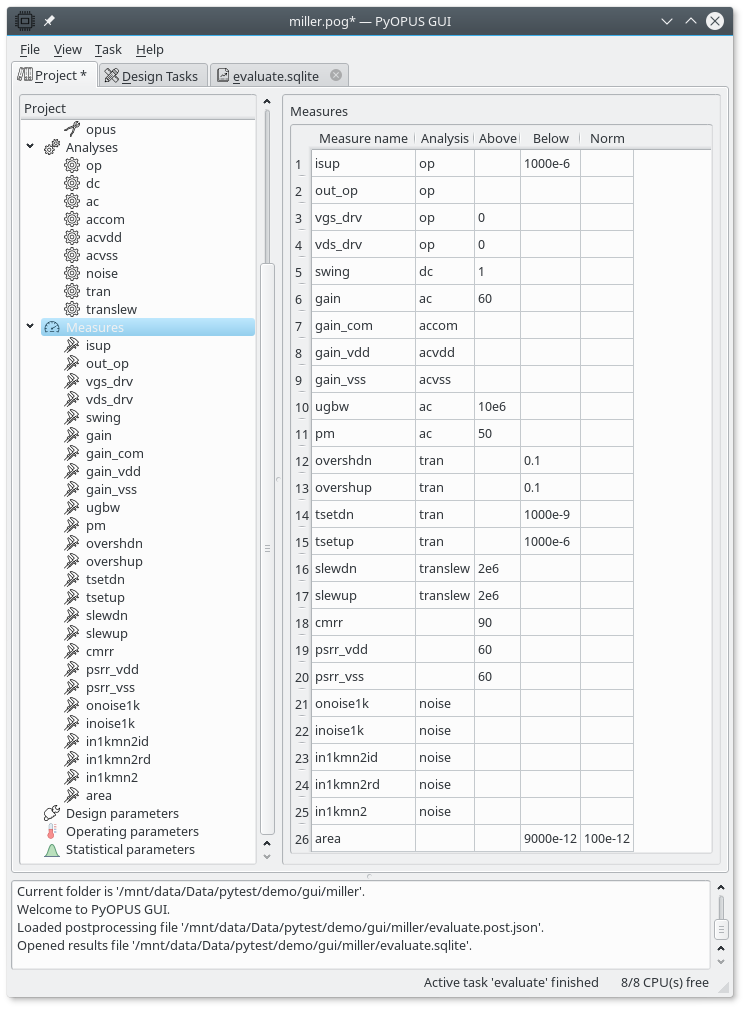Collapse the Analyses tree node
Viewport: 746px width, 1010px height.
[30, 147]
